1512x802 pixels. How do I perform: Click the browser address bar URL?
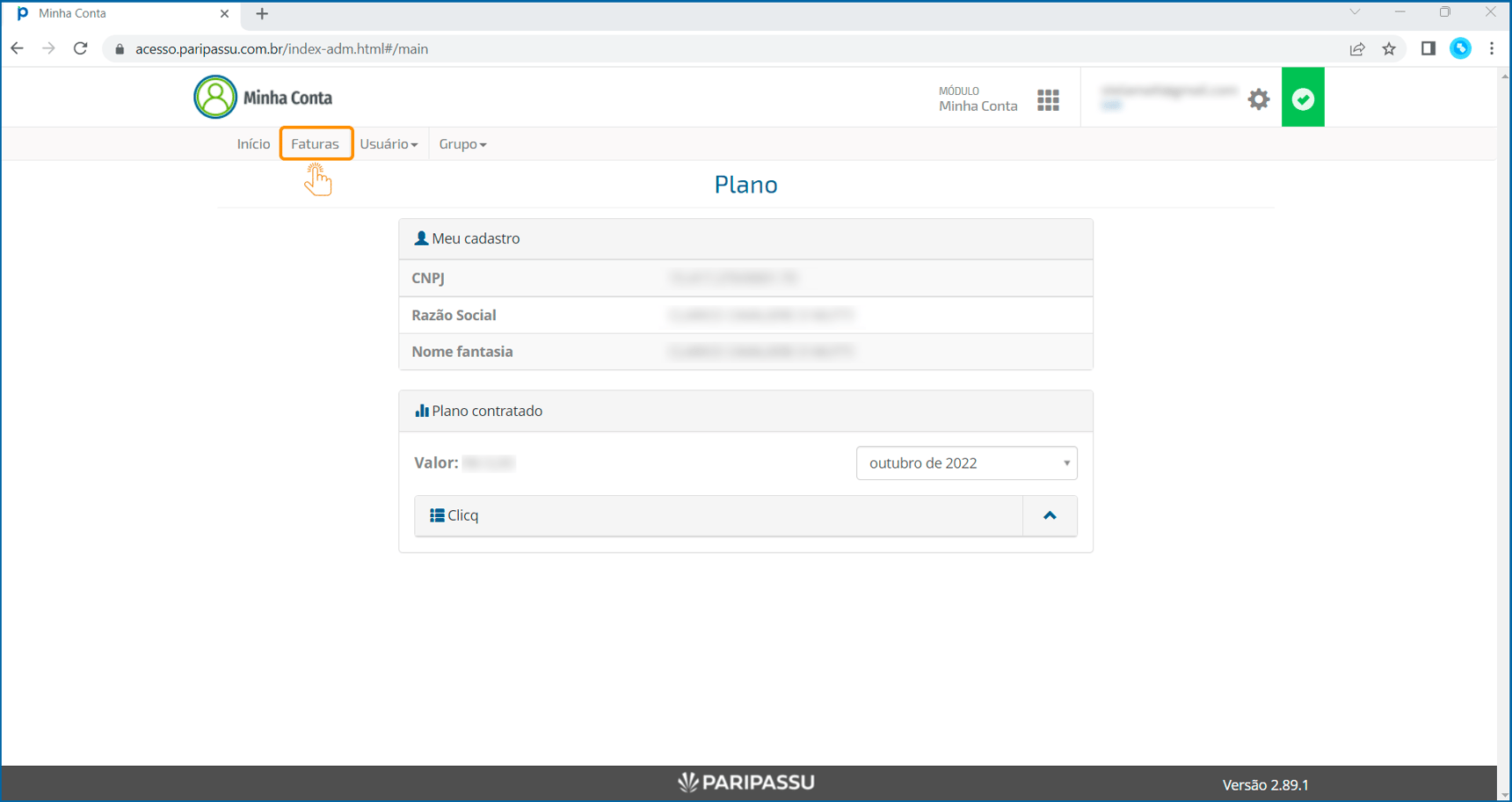(281, 49)
